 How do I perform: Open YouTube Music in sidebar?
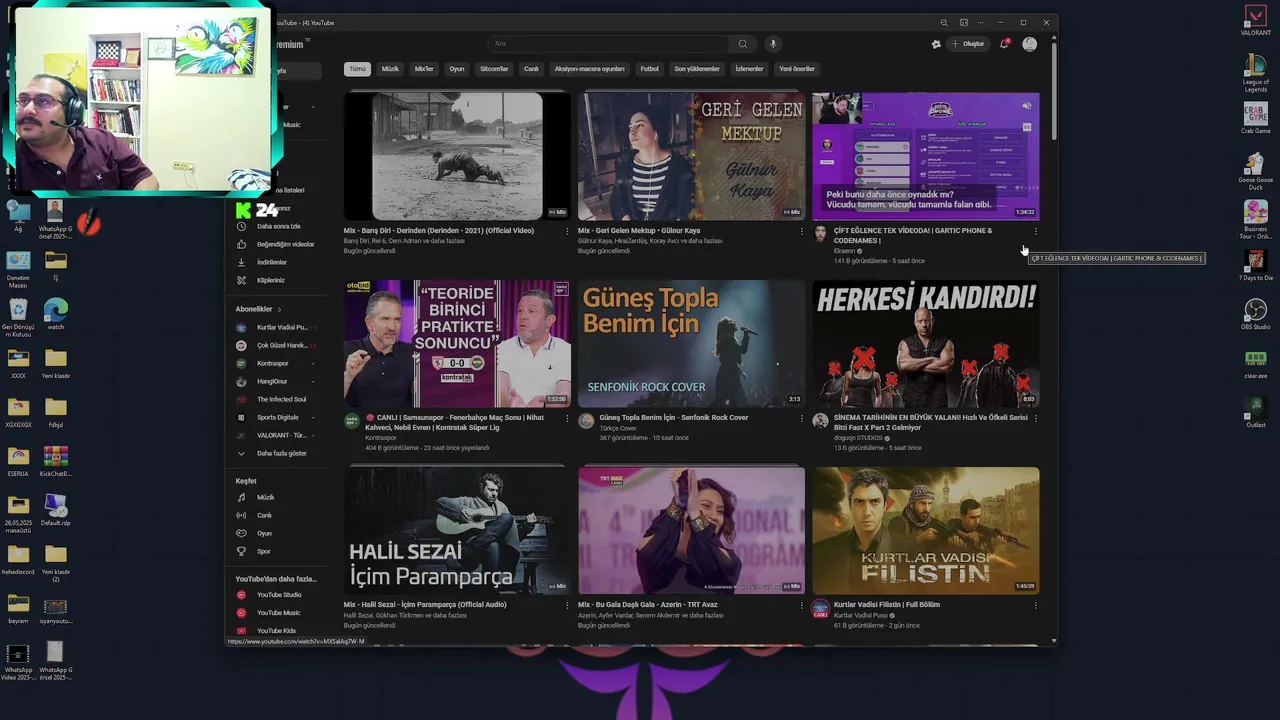[278, 613]
